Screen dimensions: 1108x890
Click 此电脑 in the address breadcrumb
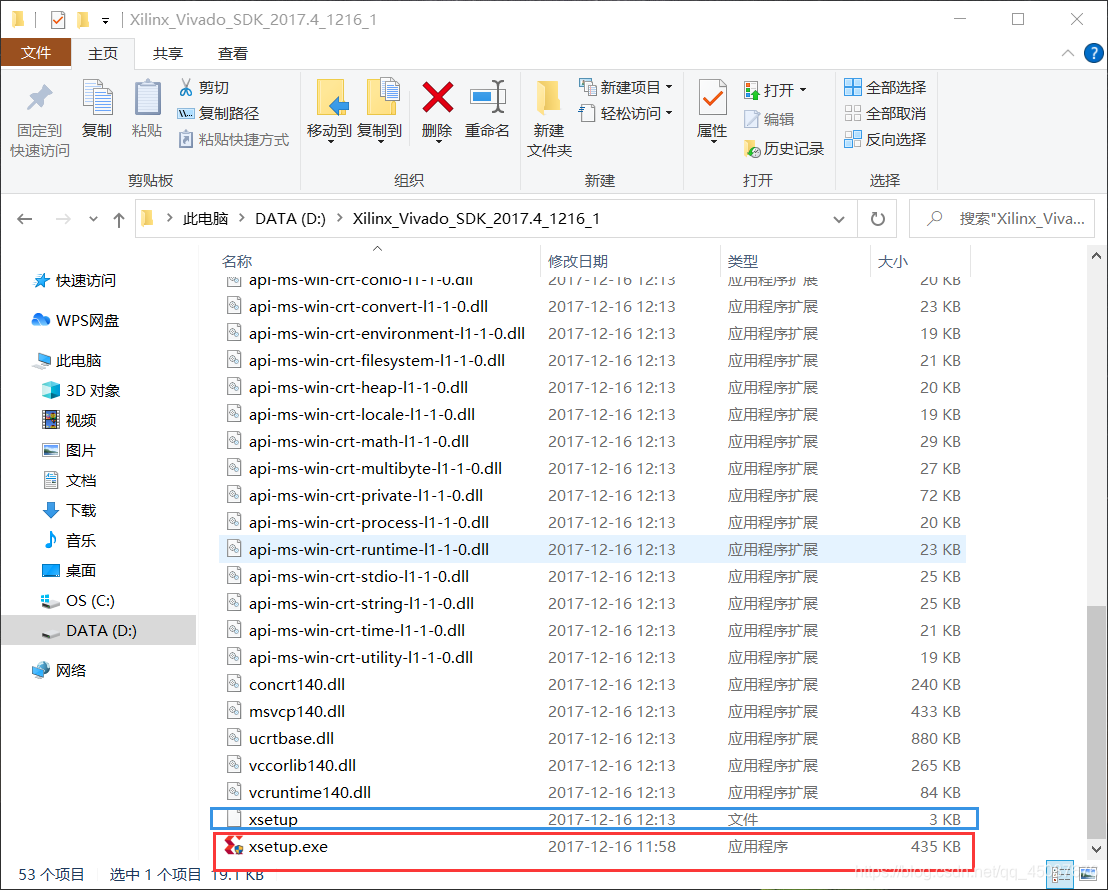coord(206,218)
